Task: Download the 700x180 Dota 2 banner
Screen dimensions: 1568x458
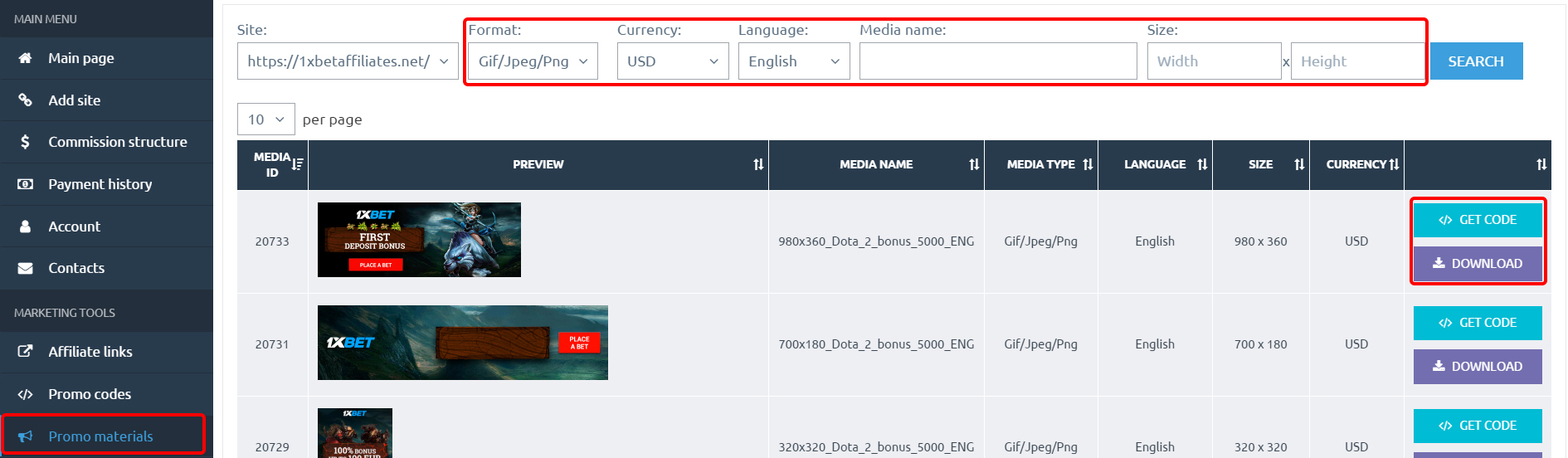Action: click(x=1478, y=367)
